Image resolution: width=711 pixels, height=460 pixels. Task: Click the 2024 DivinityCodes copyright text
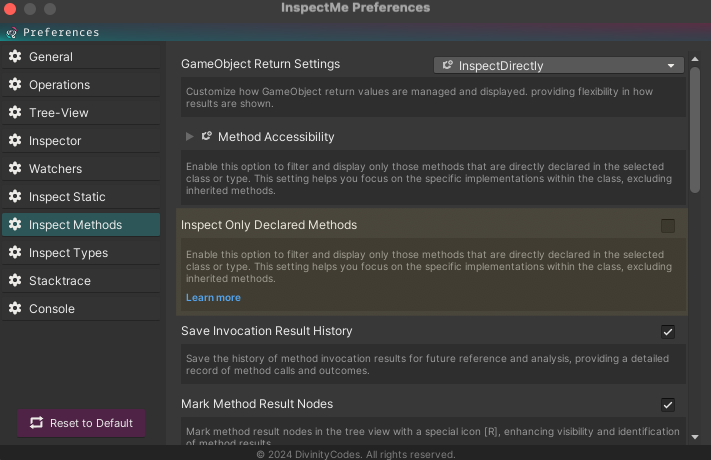tap(356, 454)
